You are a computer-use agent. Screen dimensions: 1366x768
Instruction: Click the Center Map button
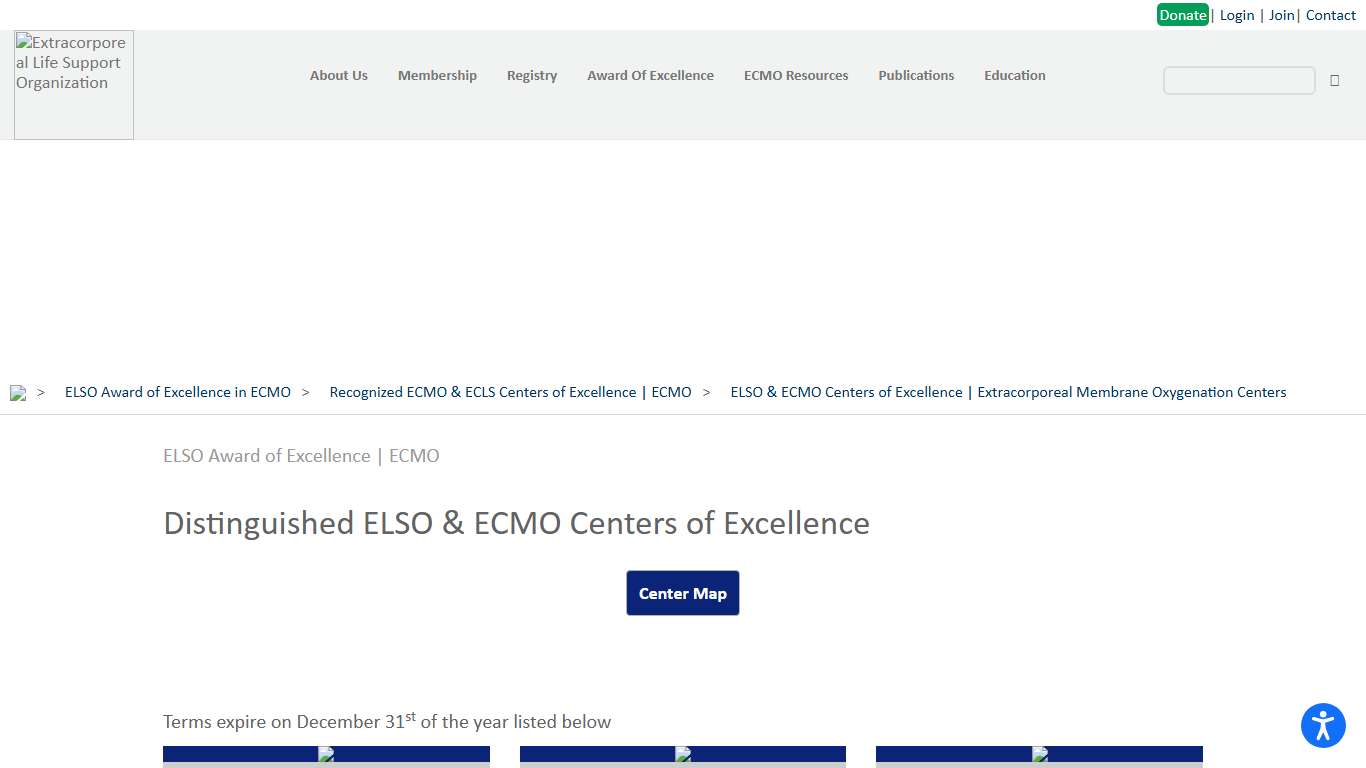click(683, 592)
